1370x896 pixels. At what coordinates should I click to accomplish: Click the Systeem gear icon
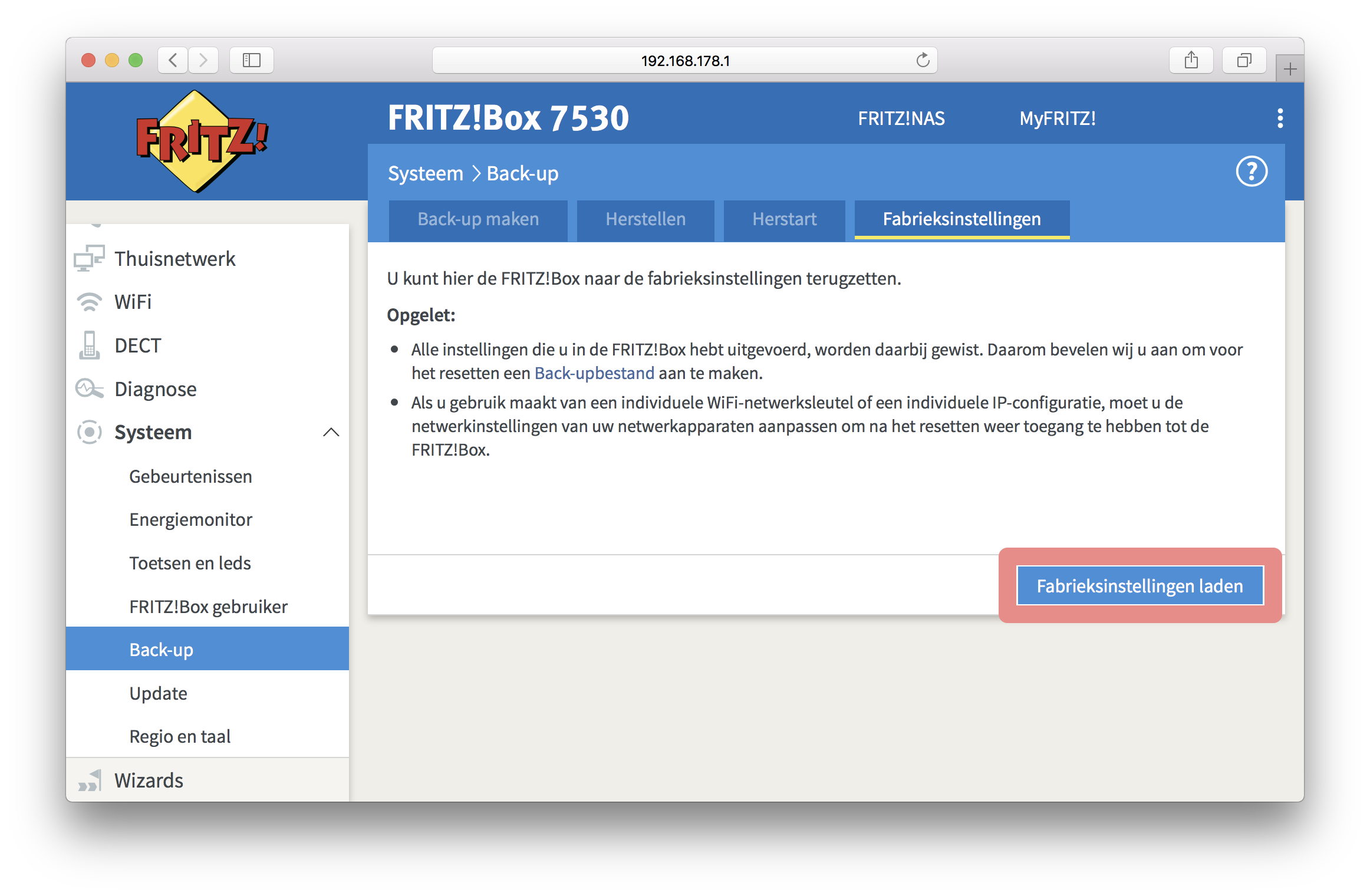tap(89, 432)
